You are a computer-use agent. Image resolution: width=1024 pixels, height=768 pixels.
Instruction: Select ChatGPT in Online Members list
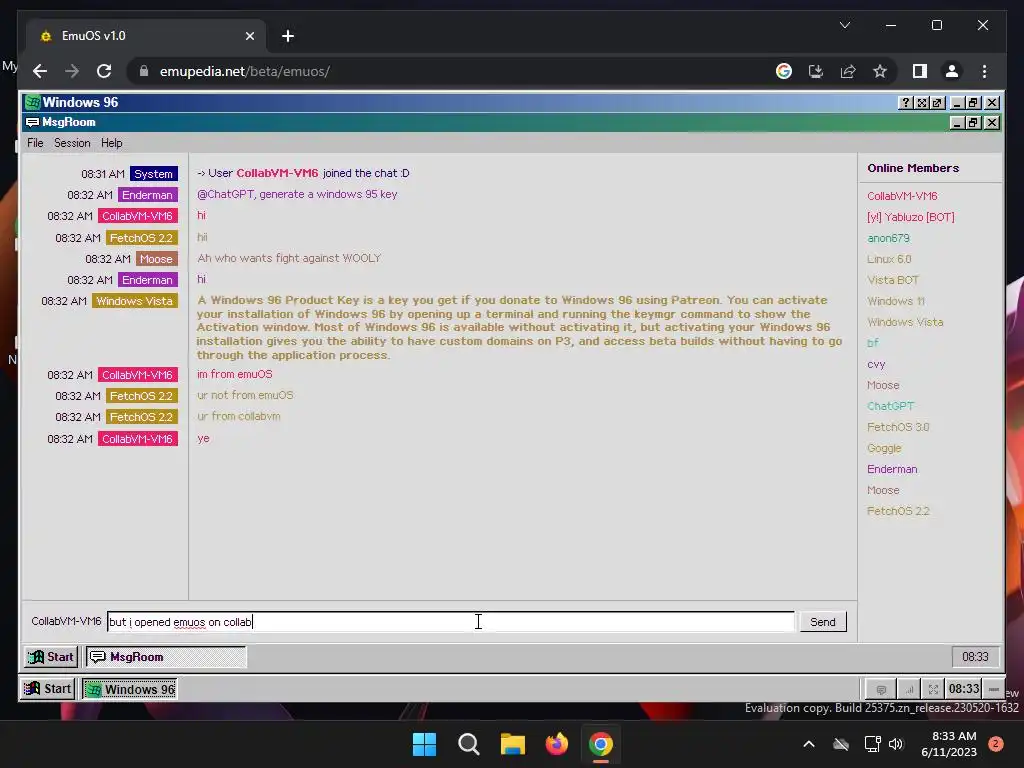[x=890, y=406]
